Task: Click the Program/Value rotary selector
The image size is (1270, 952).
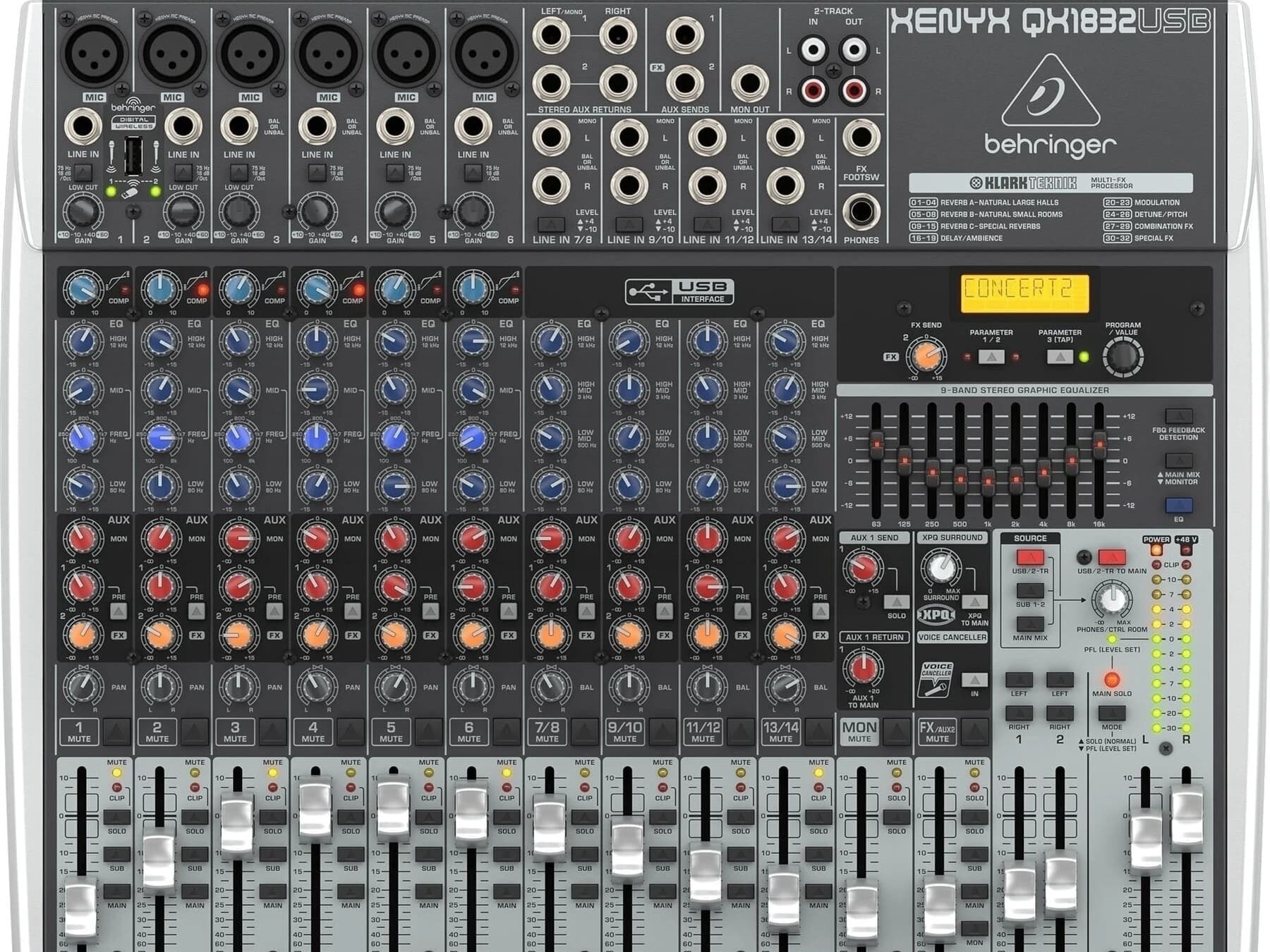Action: (1123, 358)
